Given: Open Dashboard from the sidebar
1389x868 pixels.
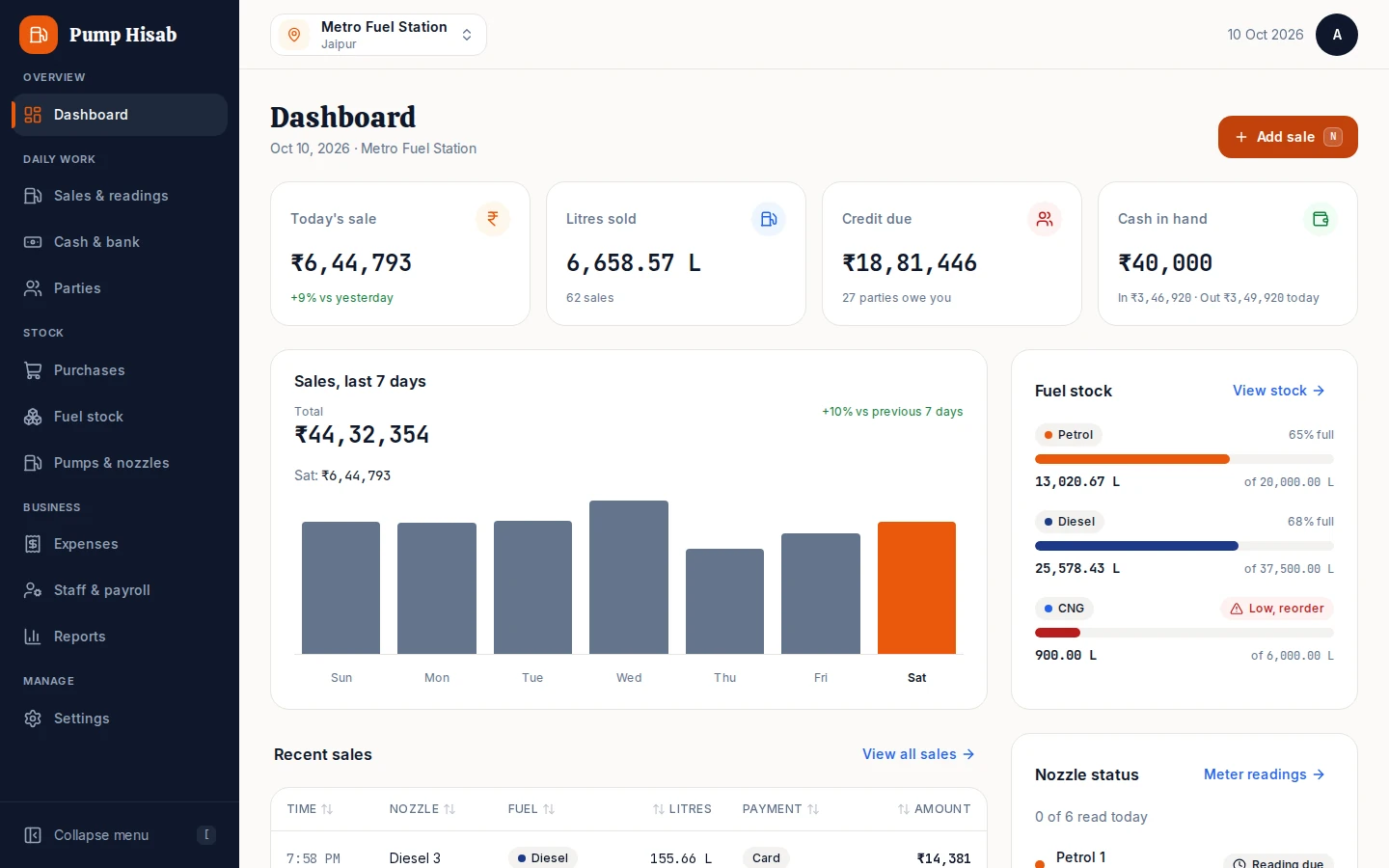Looking at the screenshot, I should coord(120,115).
